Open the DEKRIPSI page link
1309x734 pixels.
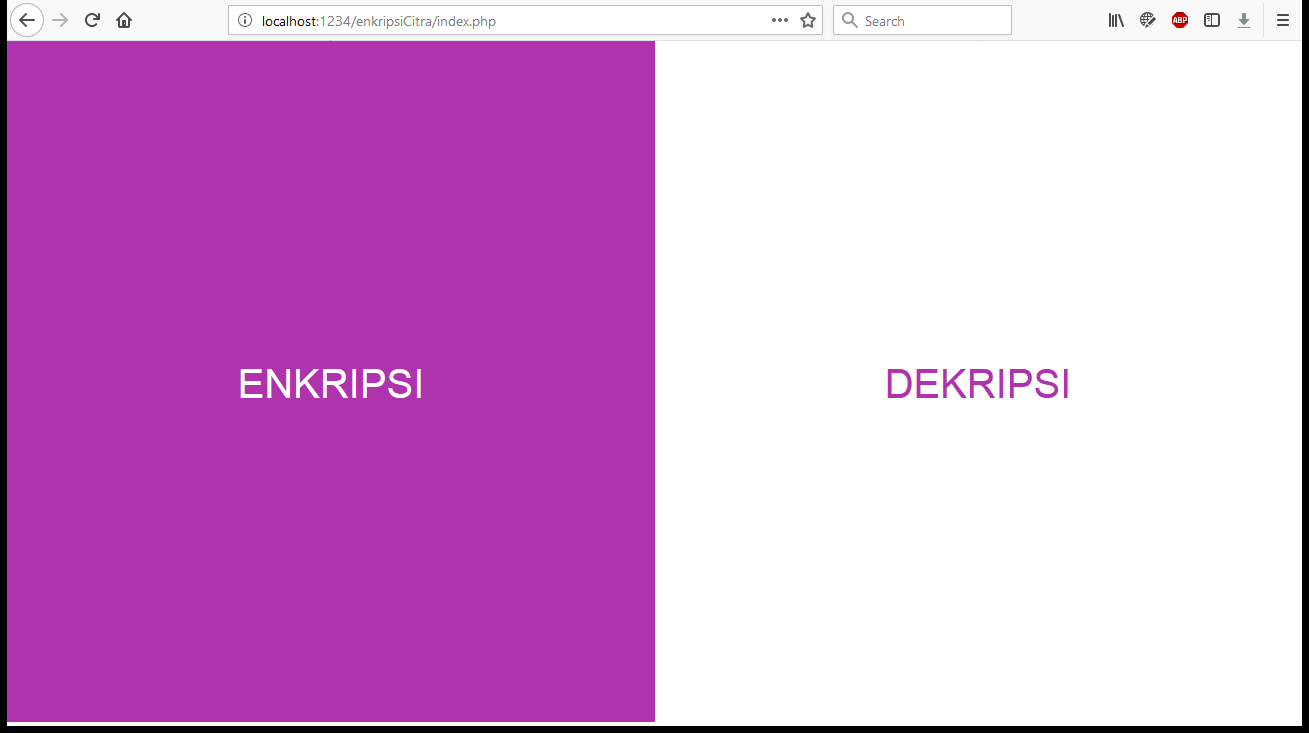977,384
